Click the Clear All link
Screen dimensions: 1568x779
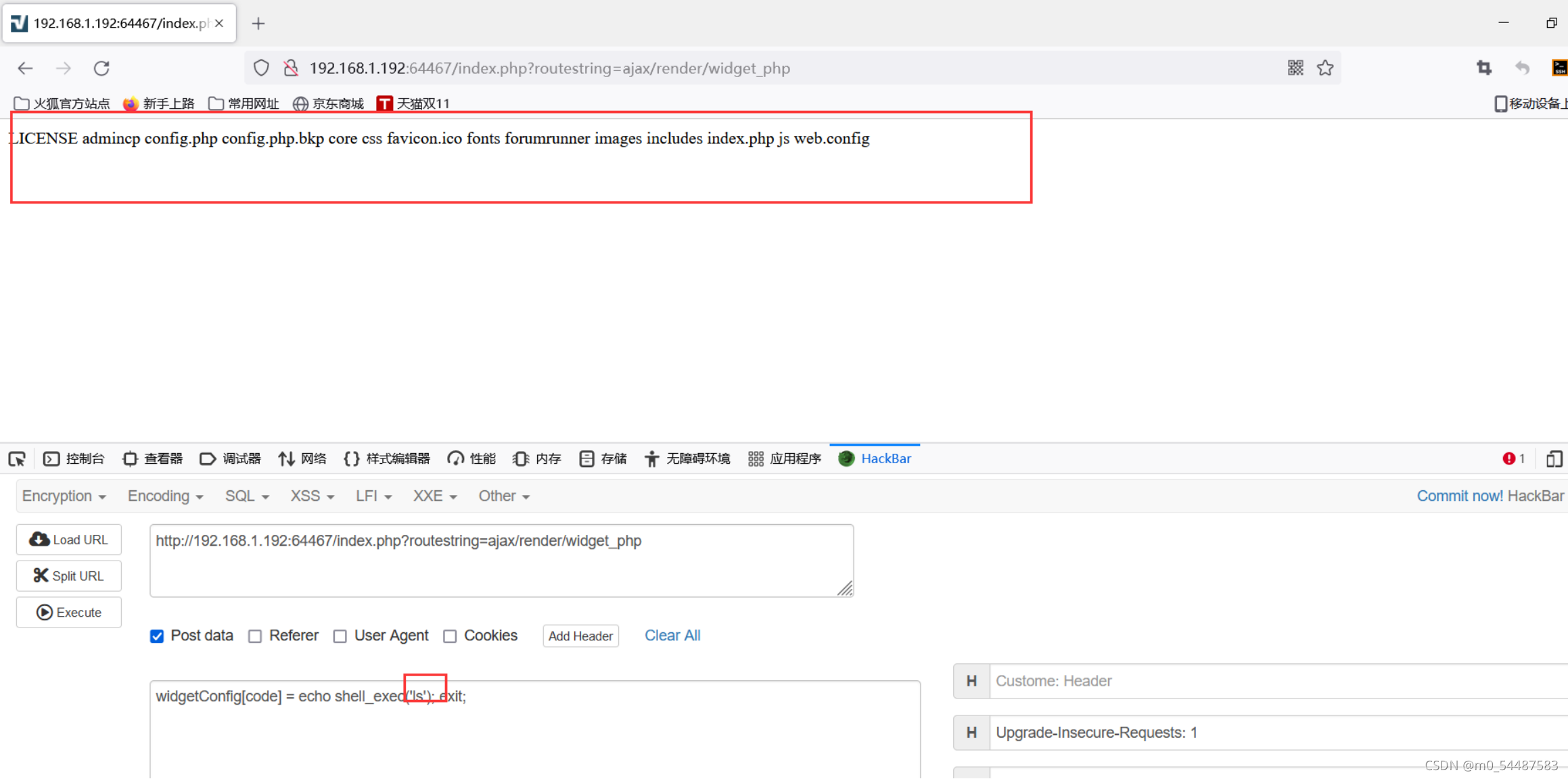tap(672, 636)
